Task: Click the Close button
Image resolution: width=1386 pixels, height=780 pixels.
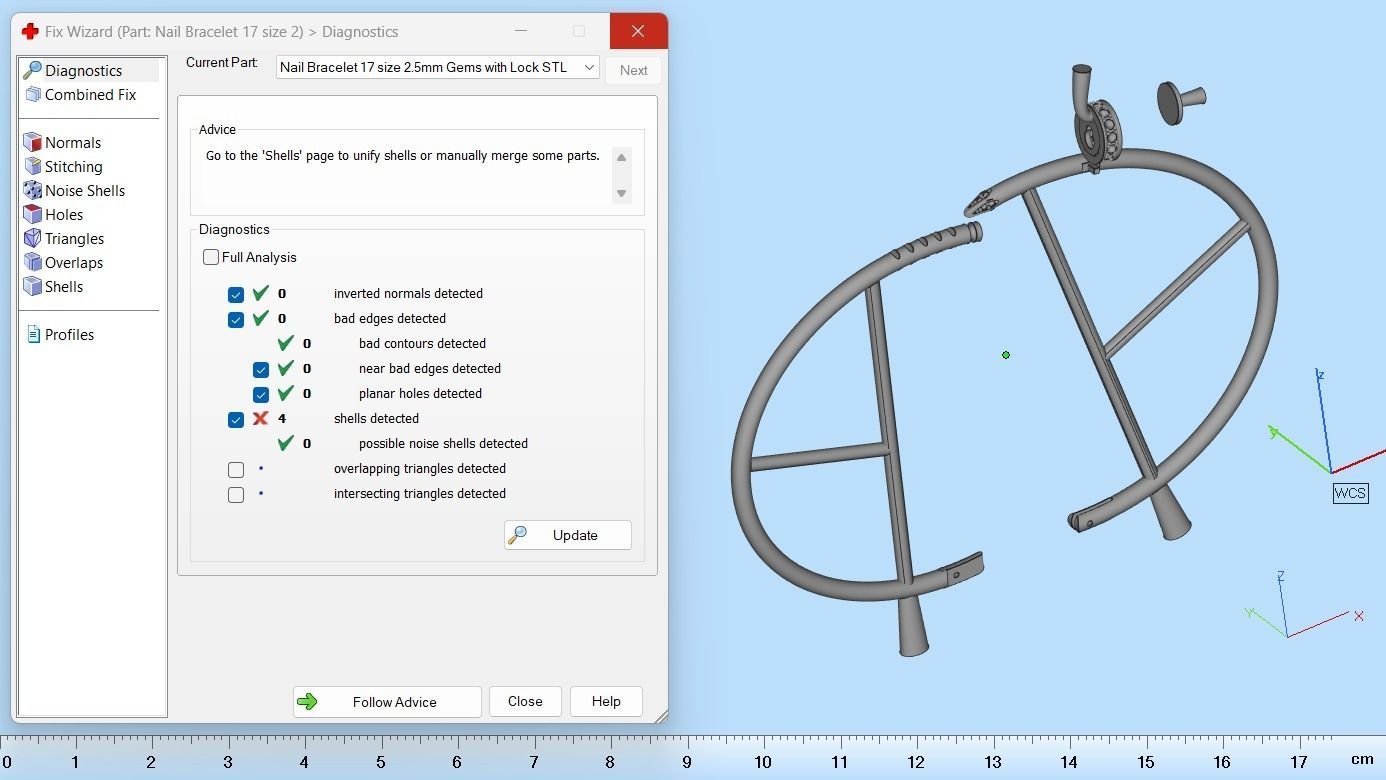Action: [525, 702]
